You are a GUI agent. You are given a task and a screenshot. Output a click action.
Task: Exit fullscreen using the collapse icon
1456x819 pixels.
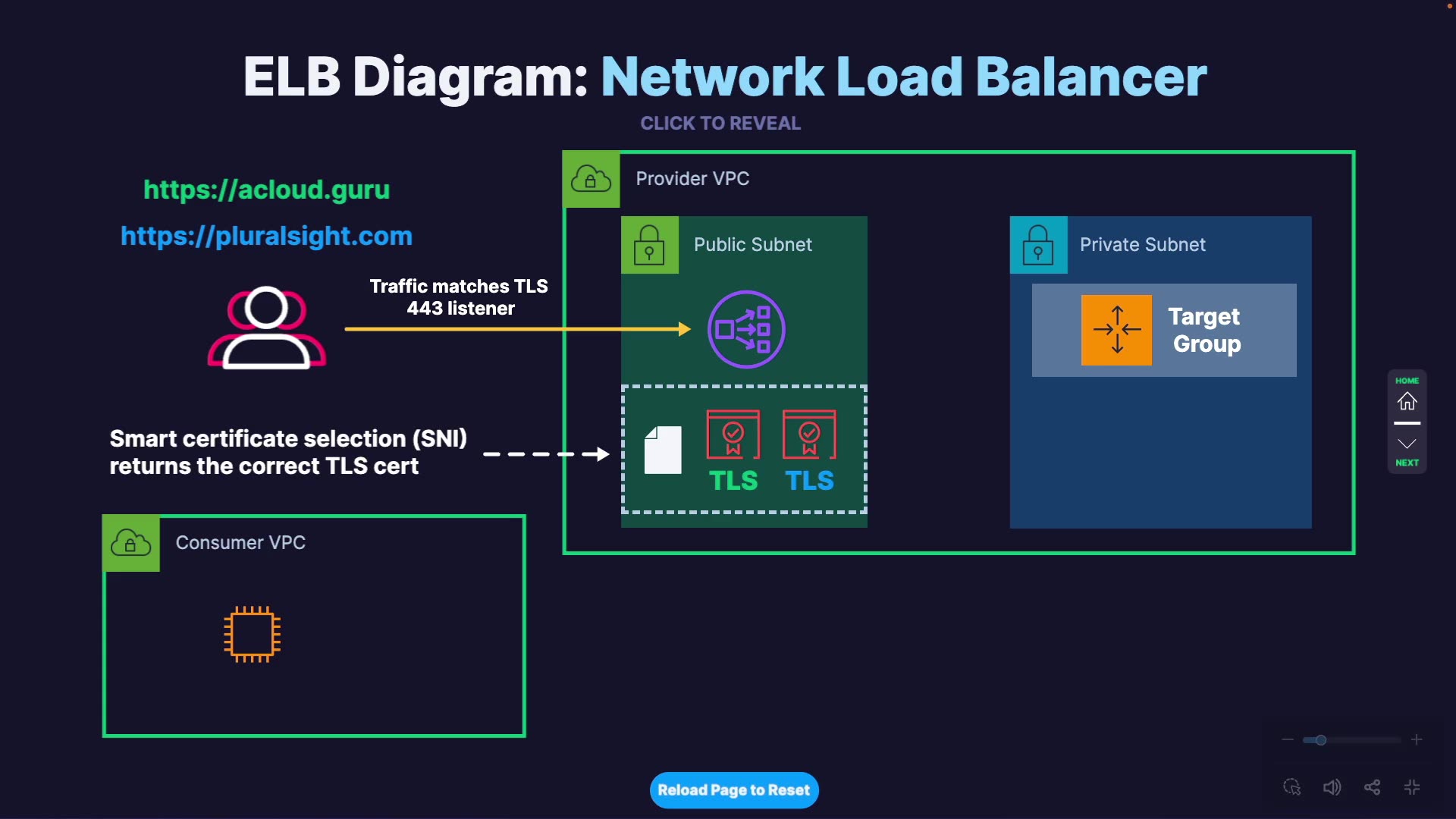pos(1412,787)
